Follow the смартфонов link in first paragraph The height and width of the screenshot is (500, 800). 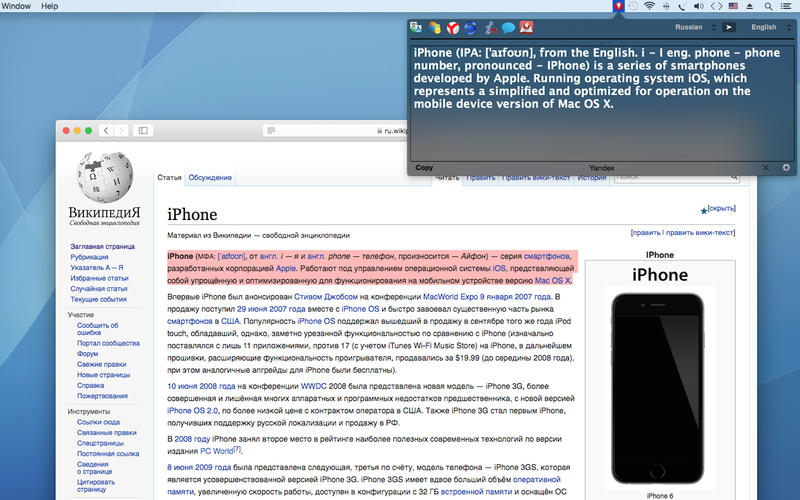tap(547, 256)
